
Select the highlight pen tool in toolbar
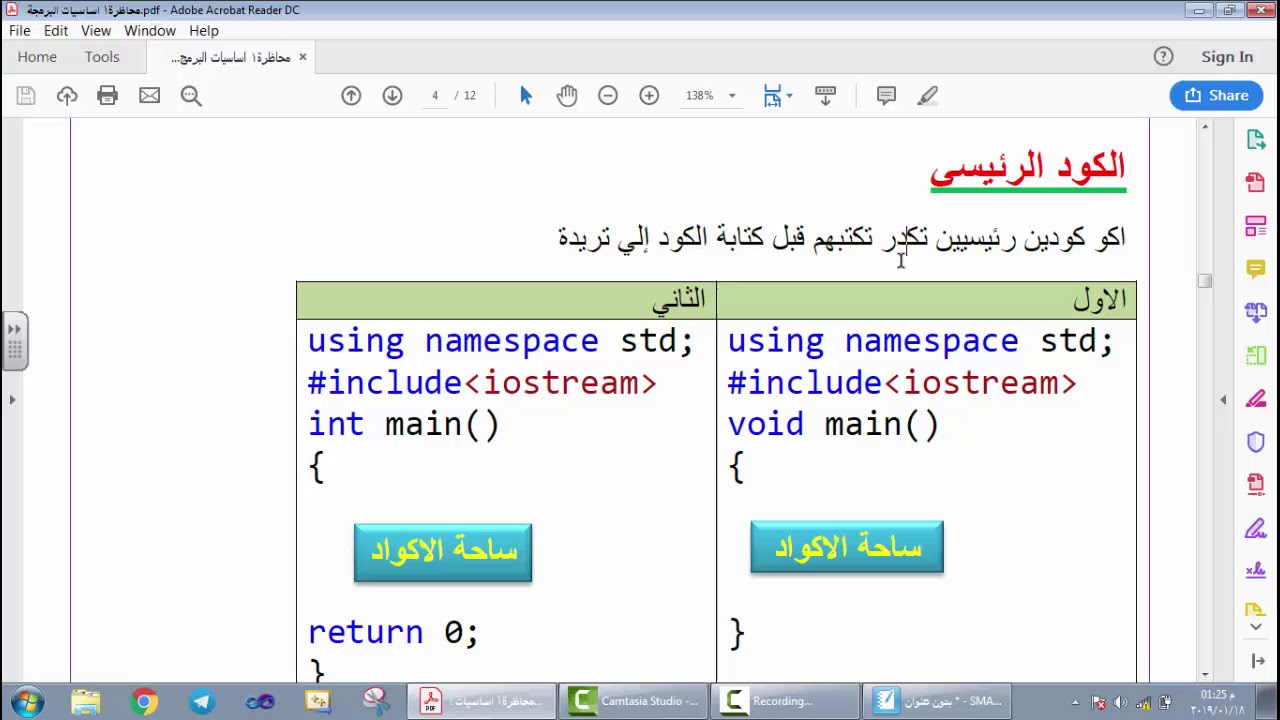[928, 95]
